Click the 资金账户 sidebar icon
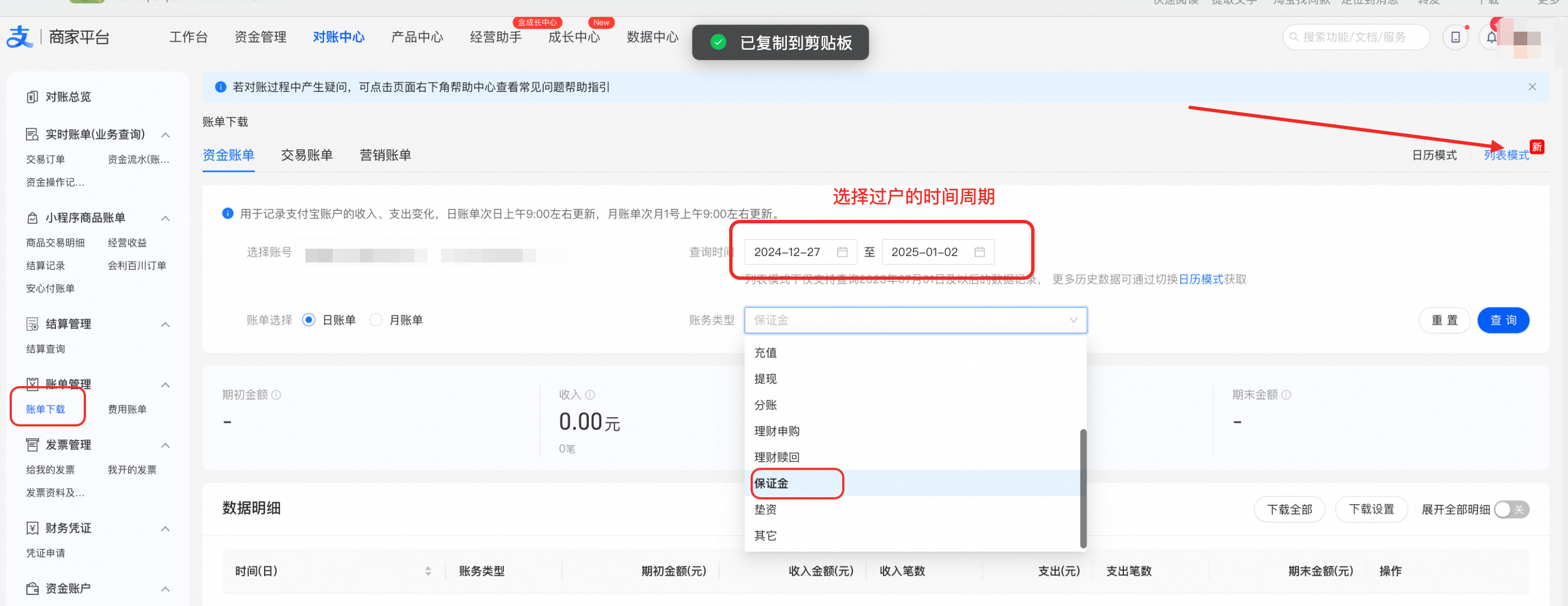 [x=32, y=588]
